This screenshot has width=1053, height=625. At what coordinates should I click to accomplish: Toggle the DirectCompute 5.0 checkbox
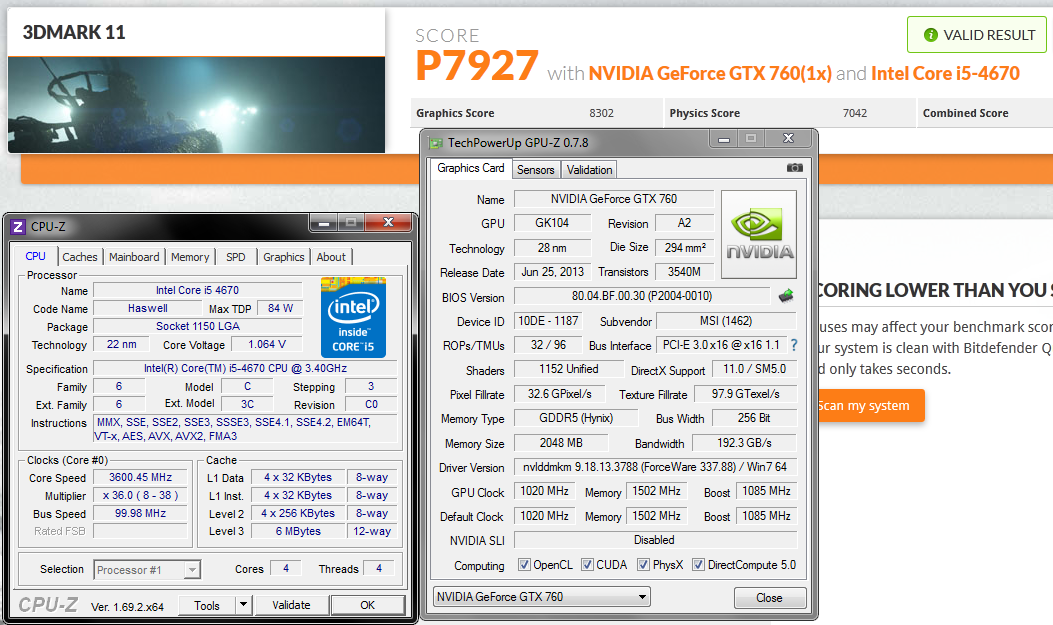(698, 565)
